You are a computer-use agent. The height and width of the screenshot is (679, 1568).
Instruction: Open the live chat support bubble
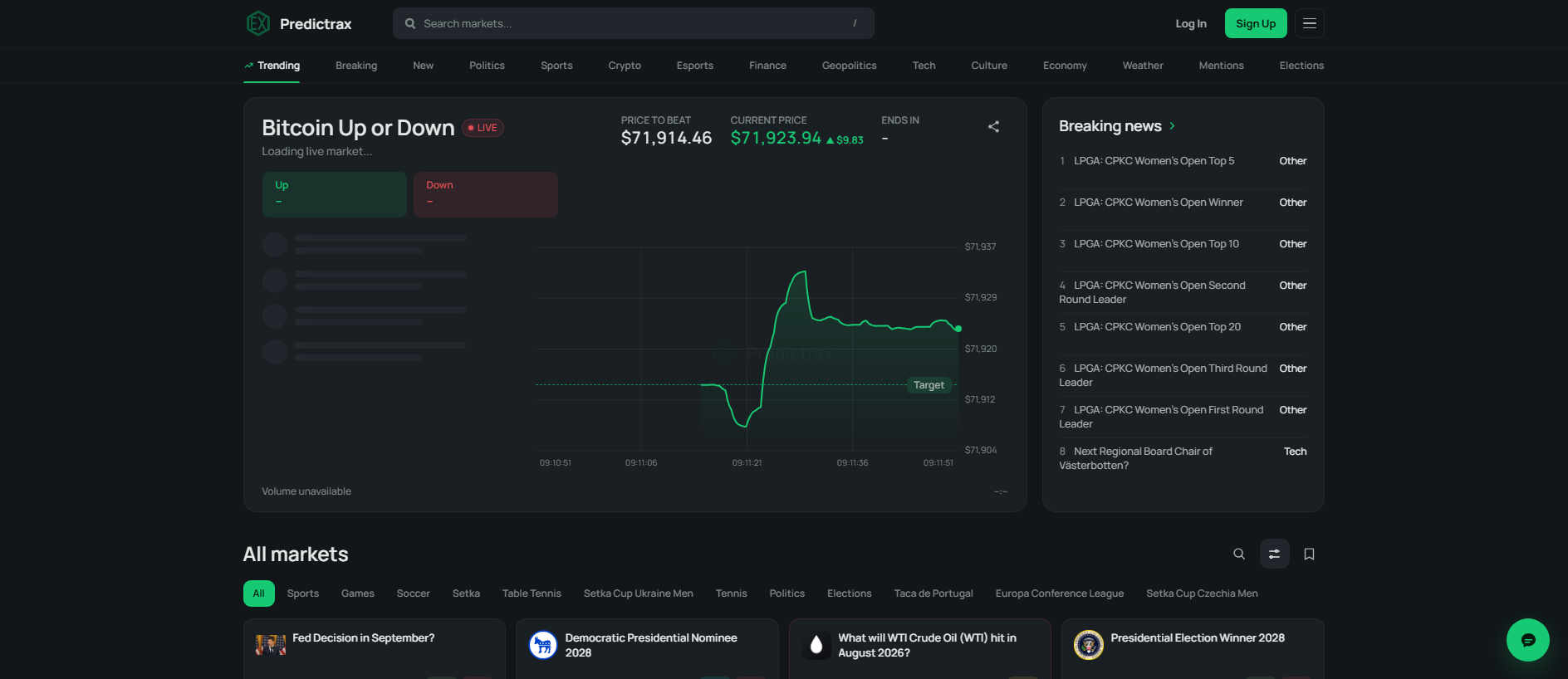(x=1528, y=640)
